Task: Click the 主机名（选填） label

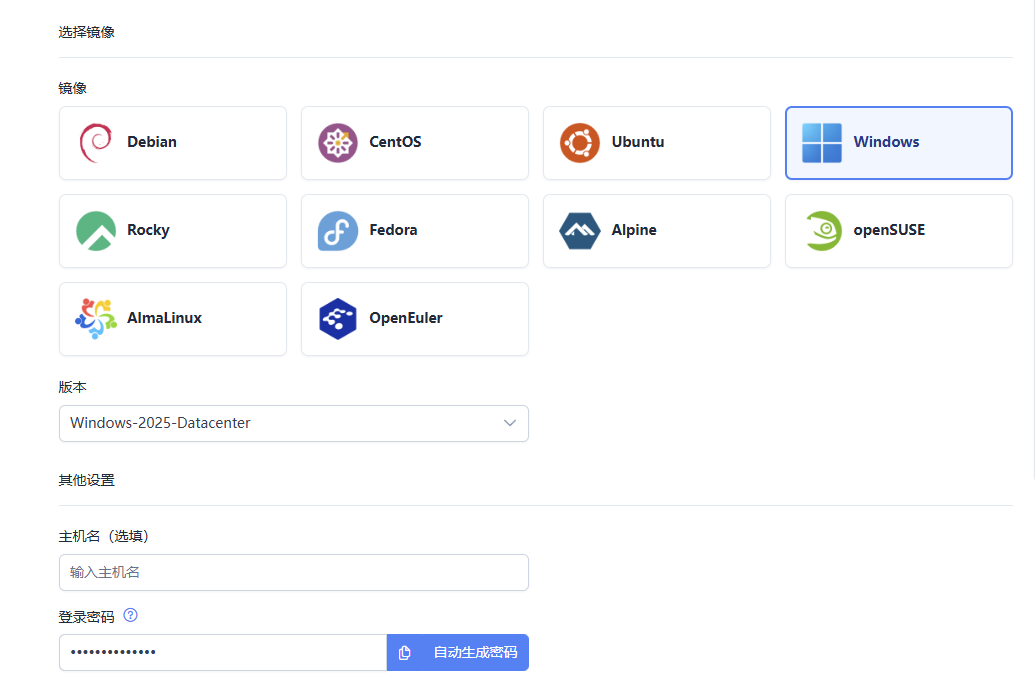Action: pyautogui.click(x=104, y=536)
